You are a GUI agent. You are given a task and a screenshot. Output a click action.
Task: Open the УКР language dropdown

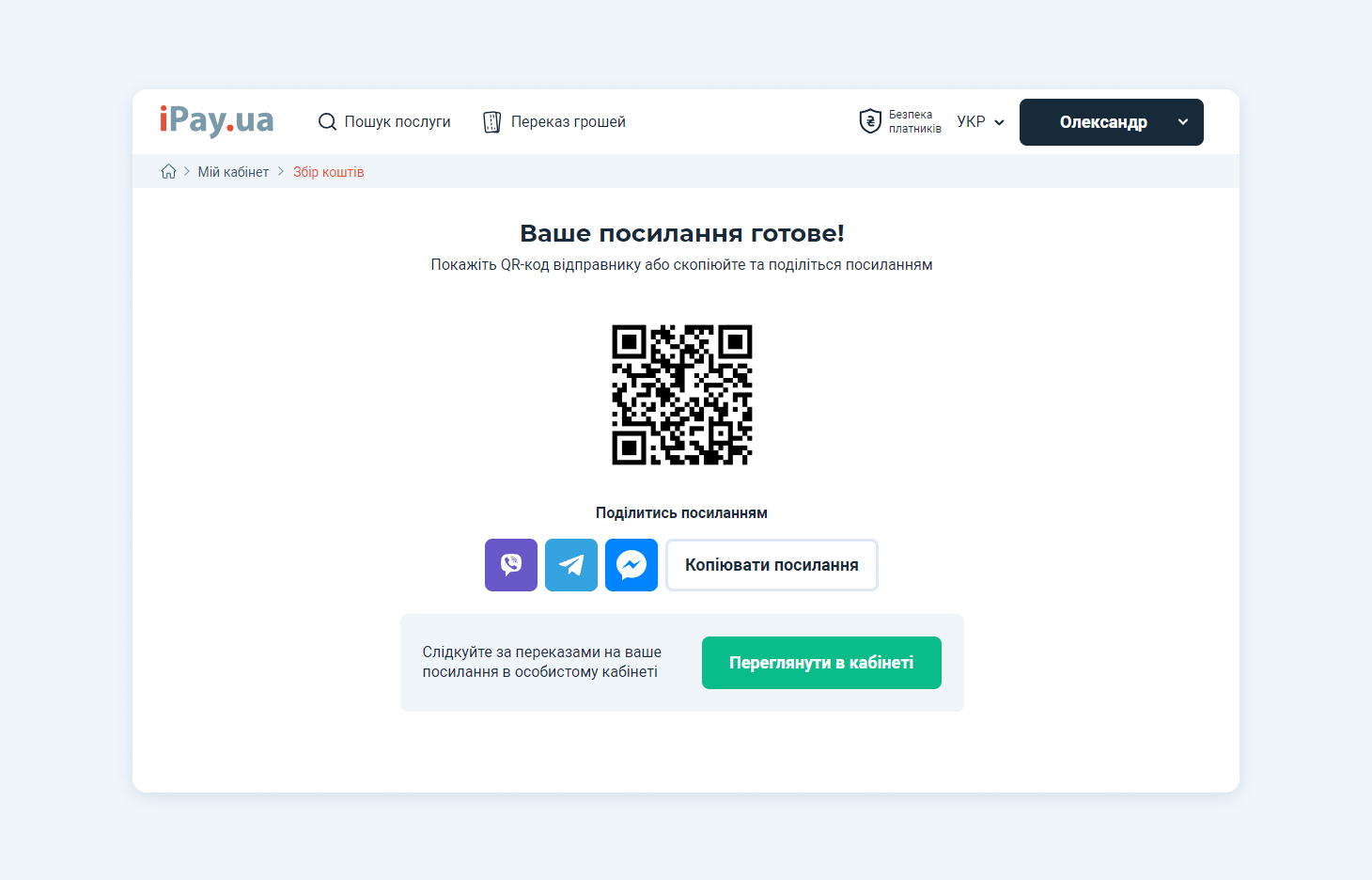click(x=981, y=122)
